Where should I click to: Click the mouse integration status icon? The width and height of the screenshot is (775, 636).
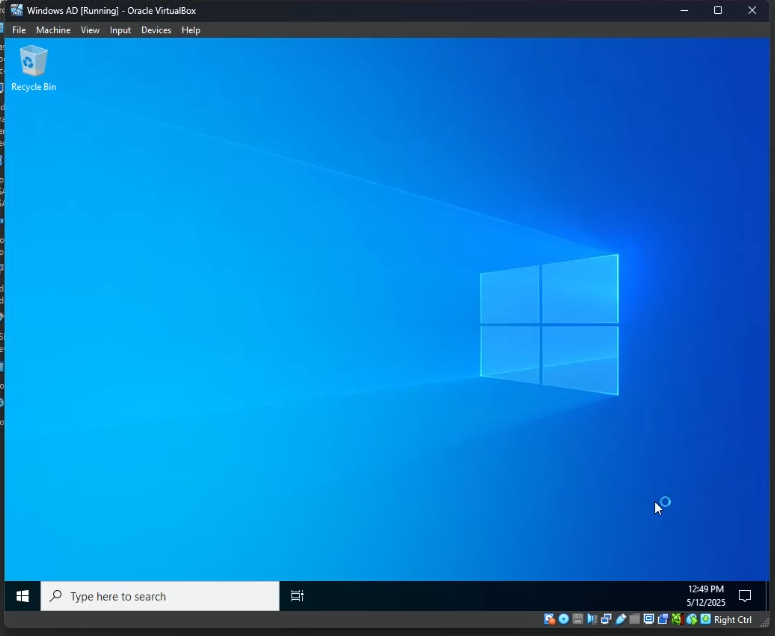coord(692,620)
